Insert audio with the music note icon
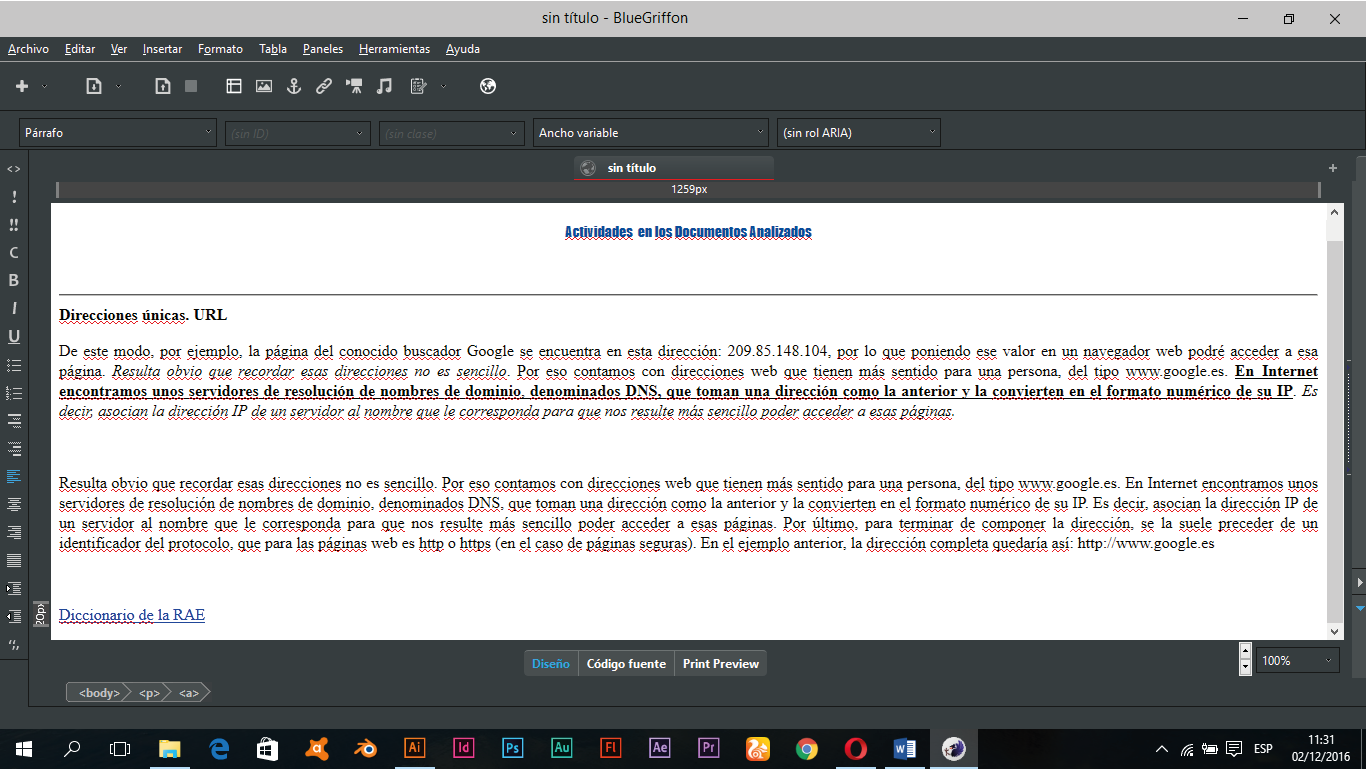 pyautogui.click(x=384, y=87)
